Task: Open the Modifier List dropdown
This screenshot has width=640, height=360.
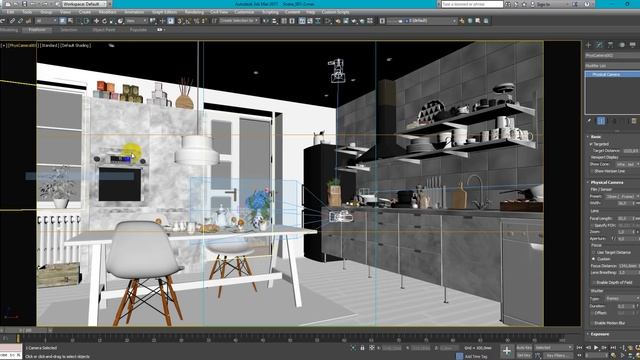Action: click(x=612, y=66)
